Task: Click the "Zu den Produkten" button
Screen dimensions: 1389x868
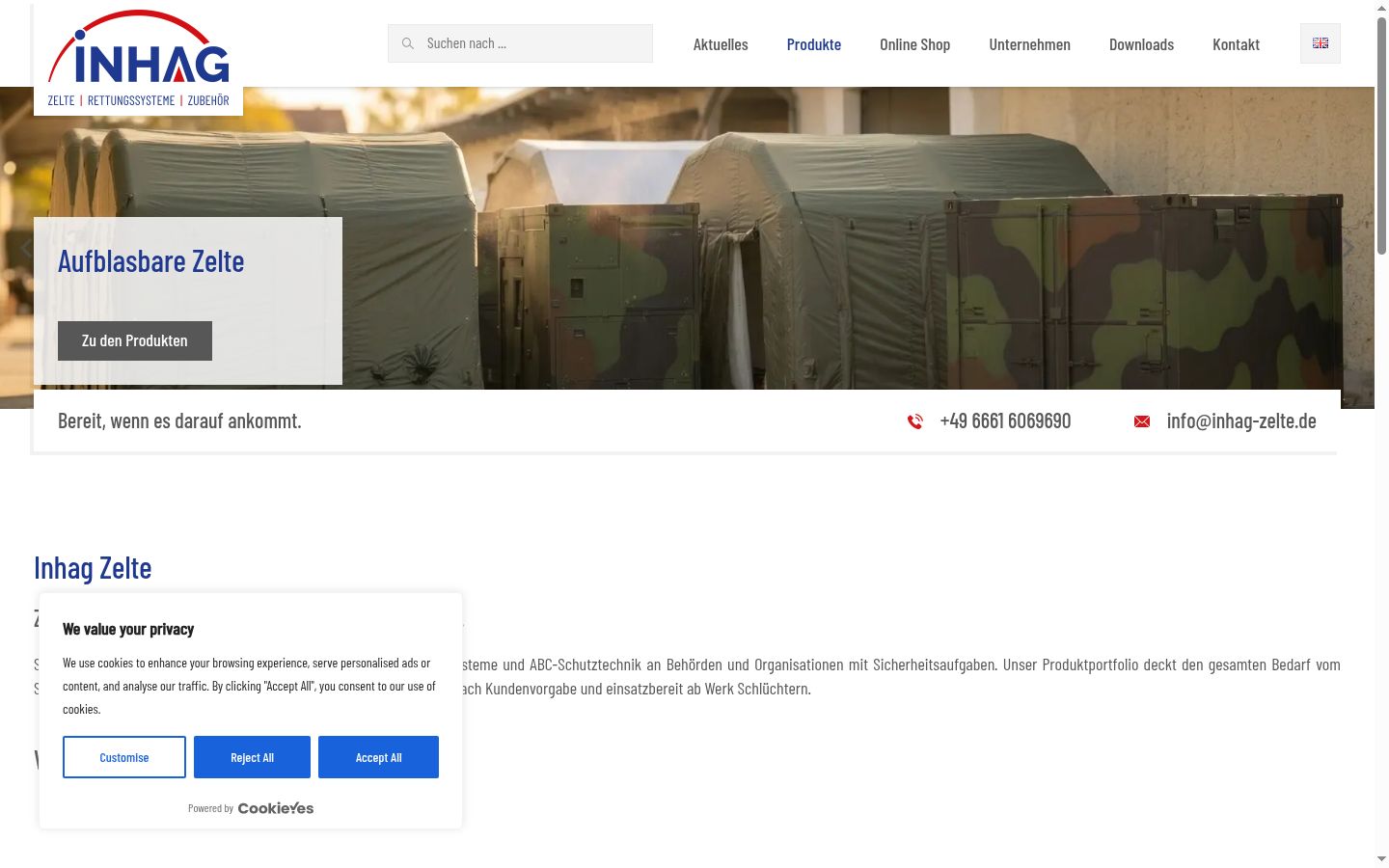Action: coord(135,340)
